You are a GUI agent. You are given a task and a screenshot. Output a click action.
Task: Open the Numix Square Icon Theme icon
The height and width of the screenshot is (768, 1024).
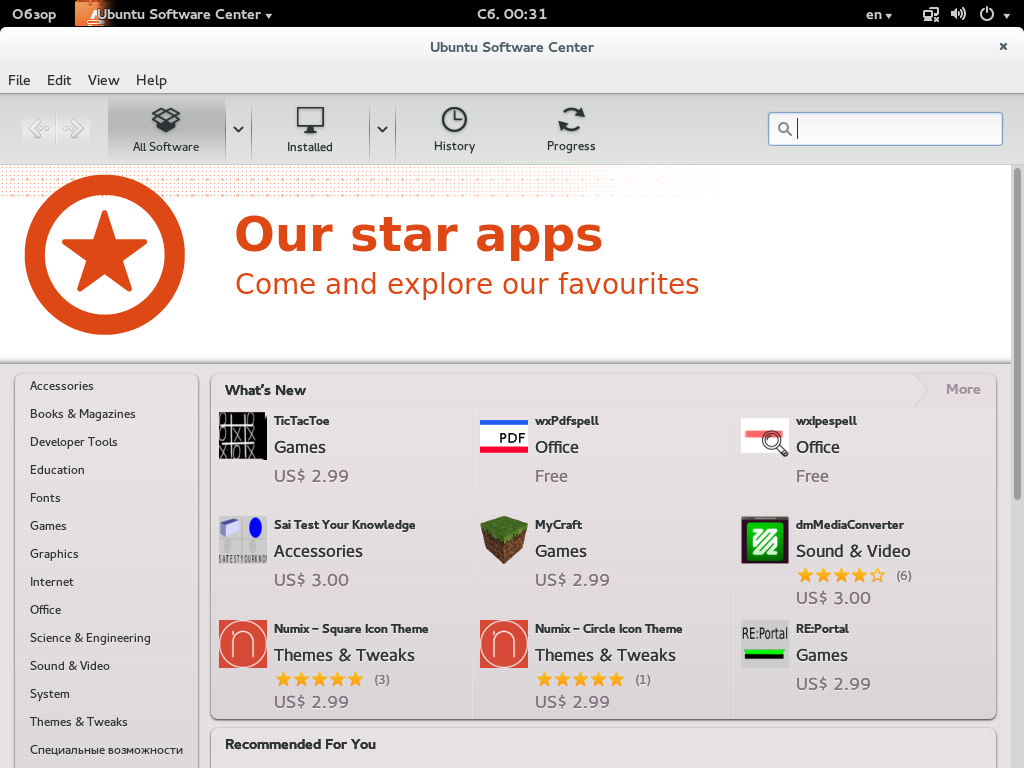tap(242, 644)
